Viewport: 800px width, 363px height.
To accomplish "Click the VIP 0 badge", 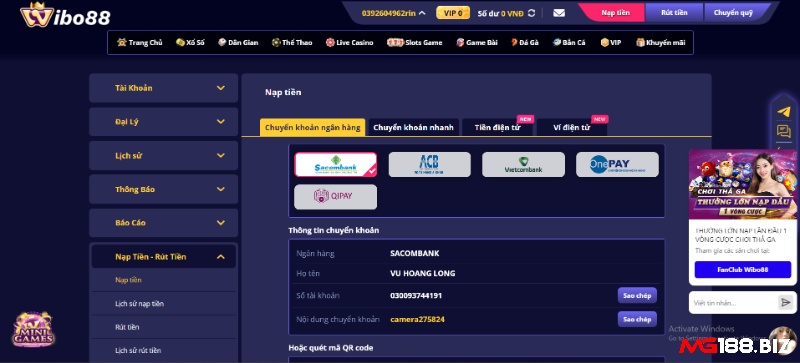I will click(453, 13).
